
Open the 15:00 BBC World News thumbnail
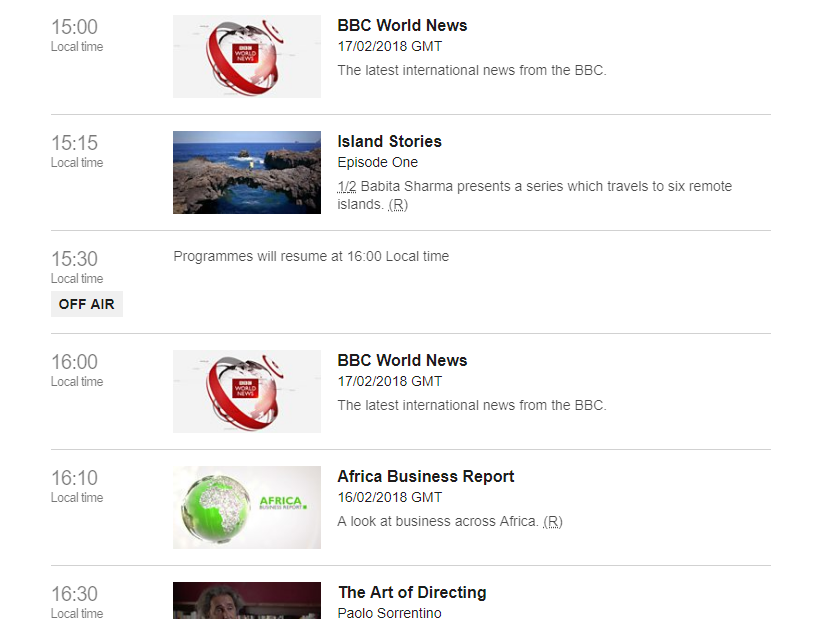point(247,56)
